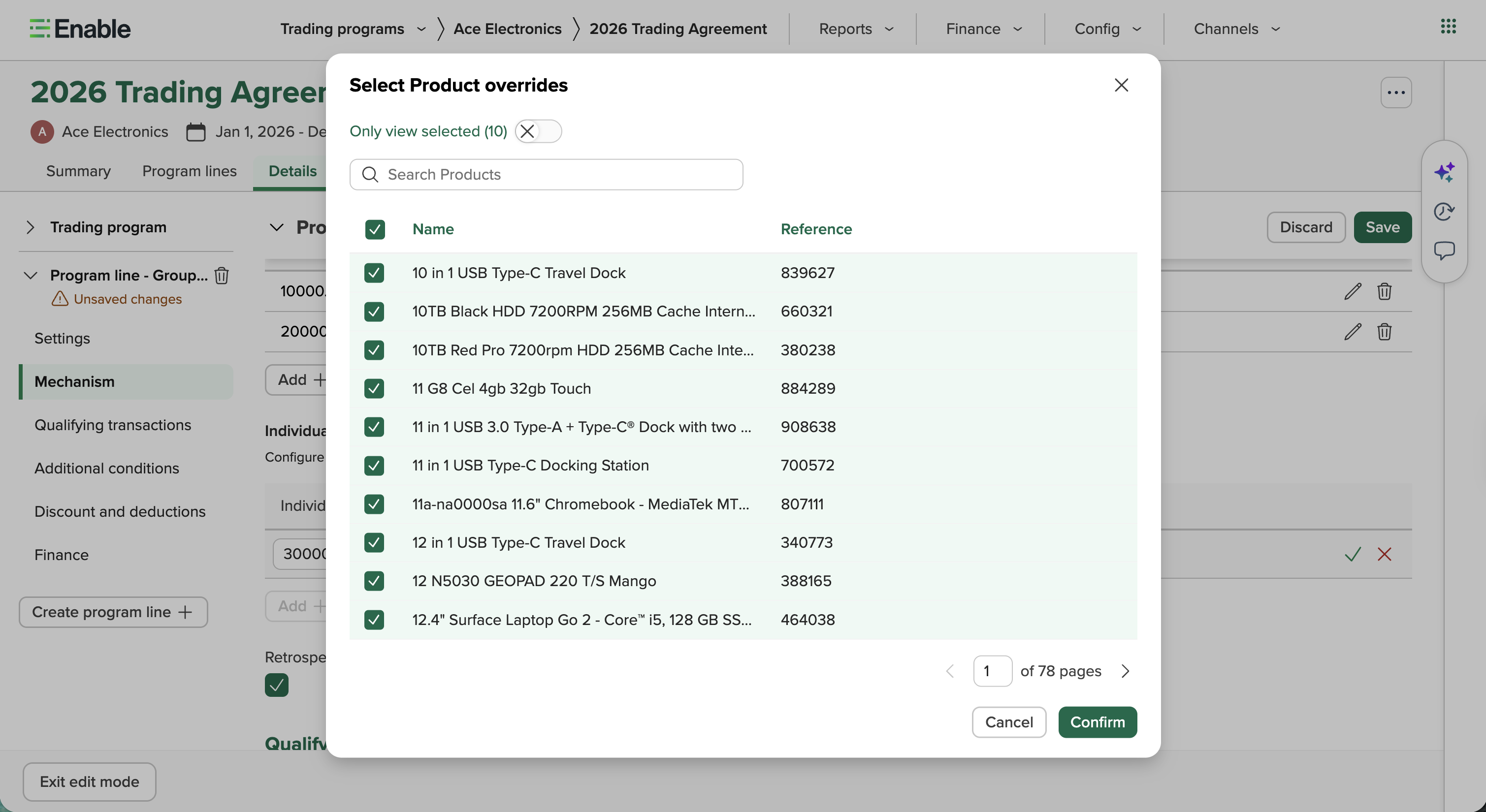Click the Save button
Screen dimensions: 1486x812
click(1382, 227)
